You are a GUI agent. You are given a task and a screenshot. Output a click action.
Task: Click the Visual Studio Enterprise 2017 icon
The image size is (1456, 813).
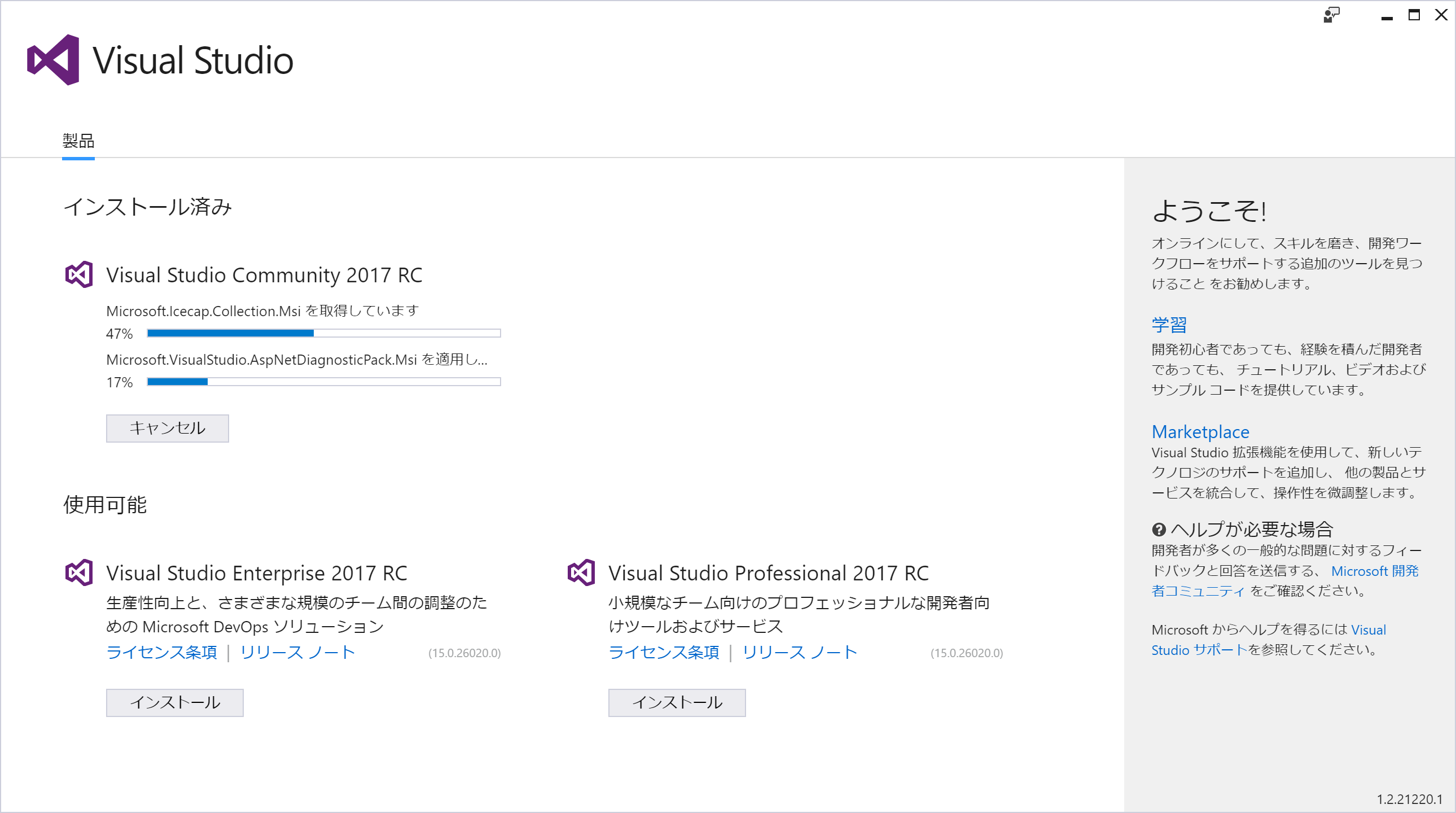coord(79,572)
